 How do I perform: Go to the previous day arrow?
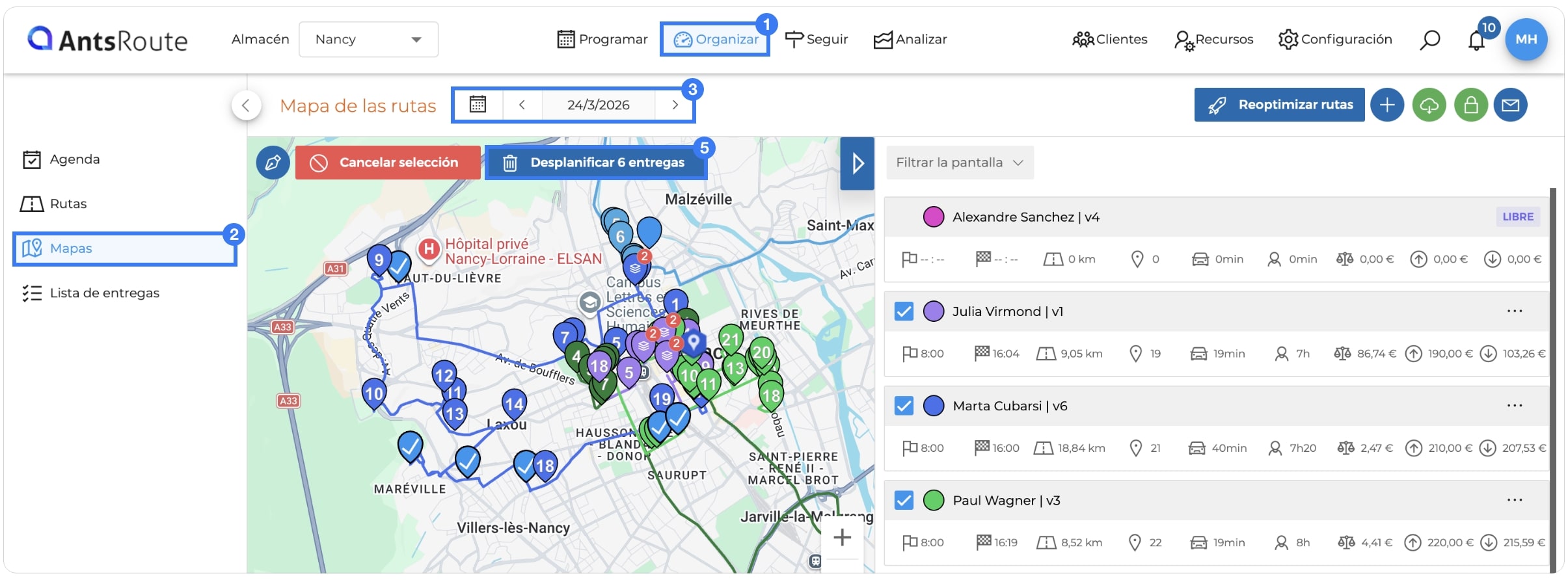[x=522, y=105]
